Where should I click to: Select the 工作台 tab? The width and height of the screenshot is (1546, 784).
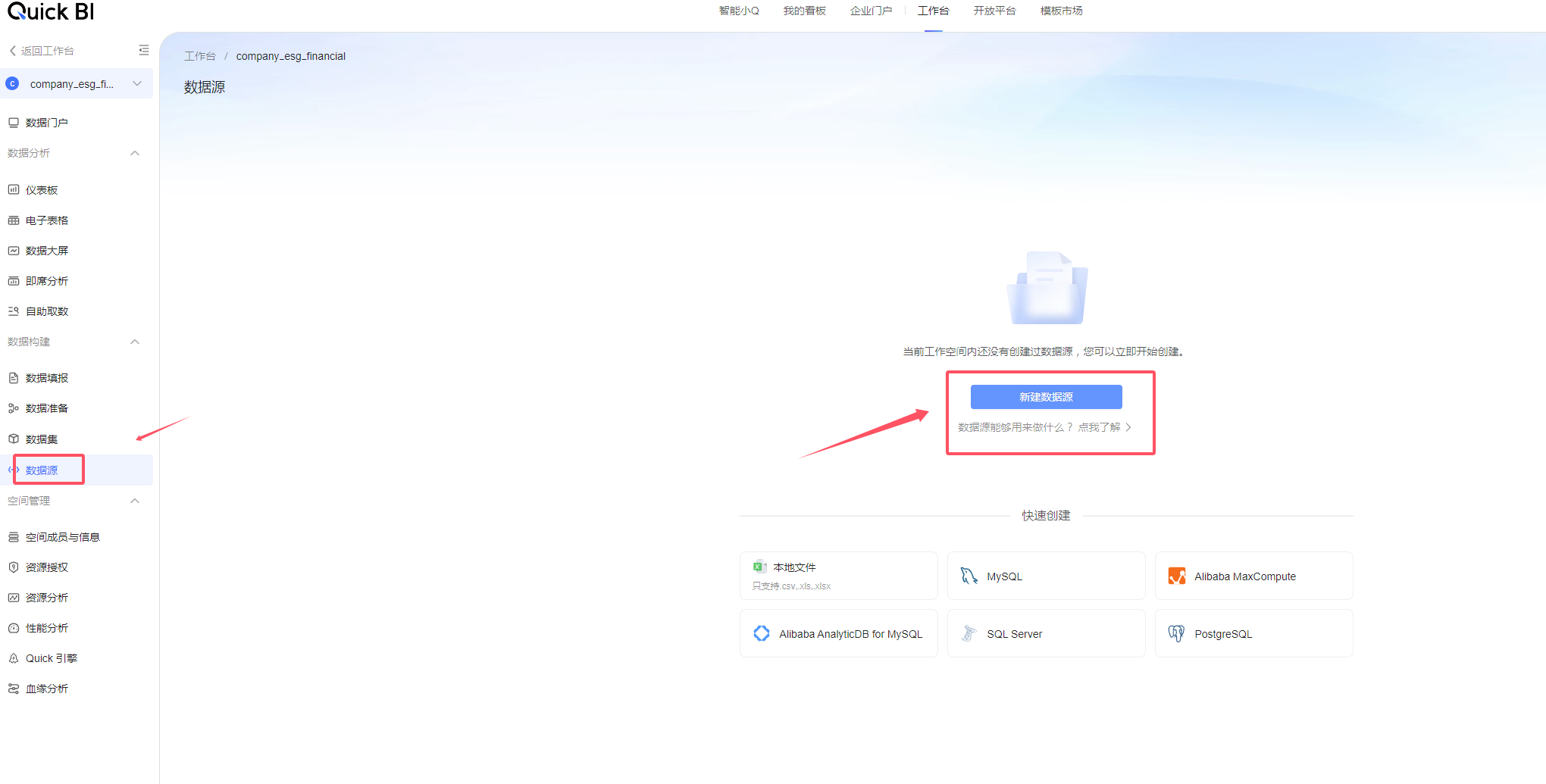[x=934, y=11]
